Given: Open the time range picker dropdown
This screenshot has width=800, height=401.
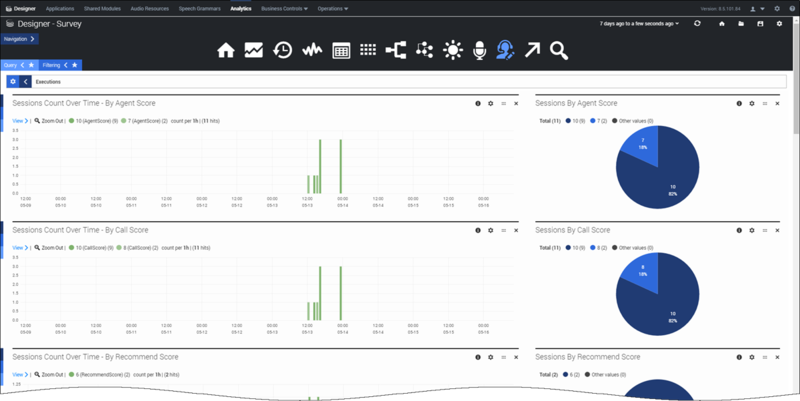Looking at the screenshot, I should 640,23.
